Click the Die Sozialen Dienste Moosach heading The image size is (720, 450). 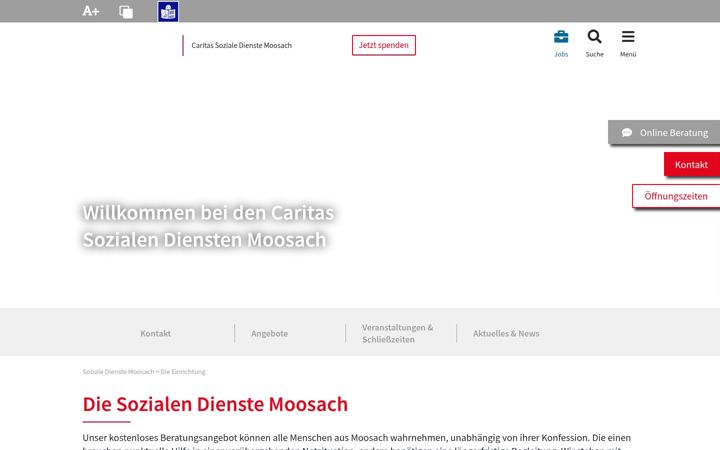coord(215,404)
